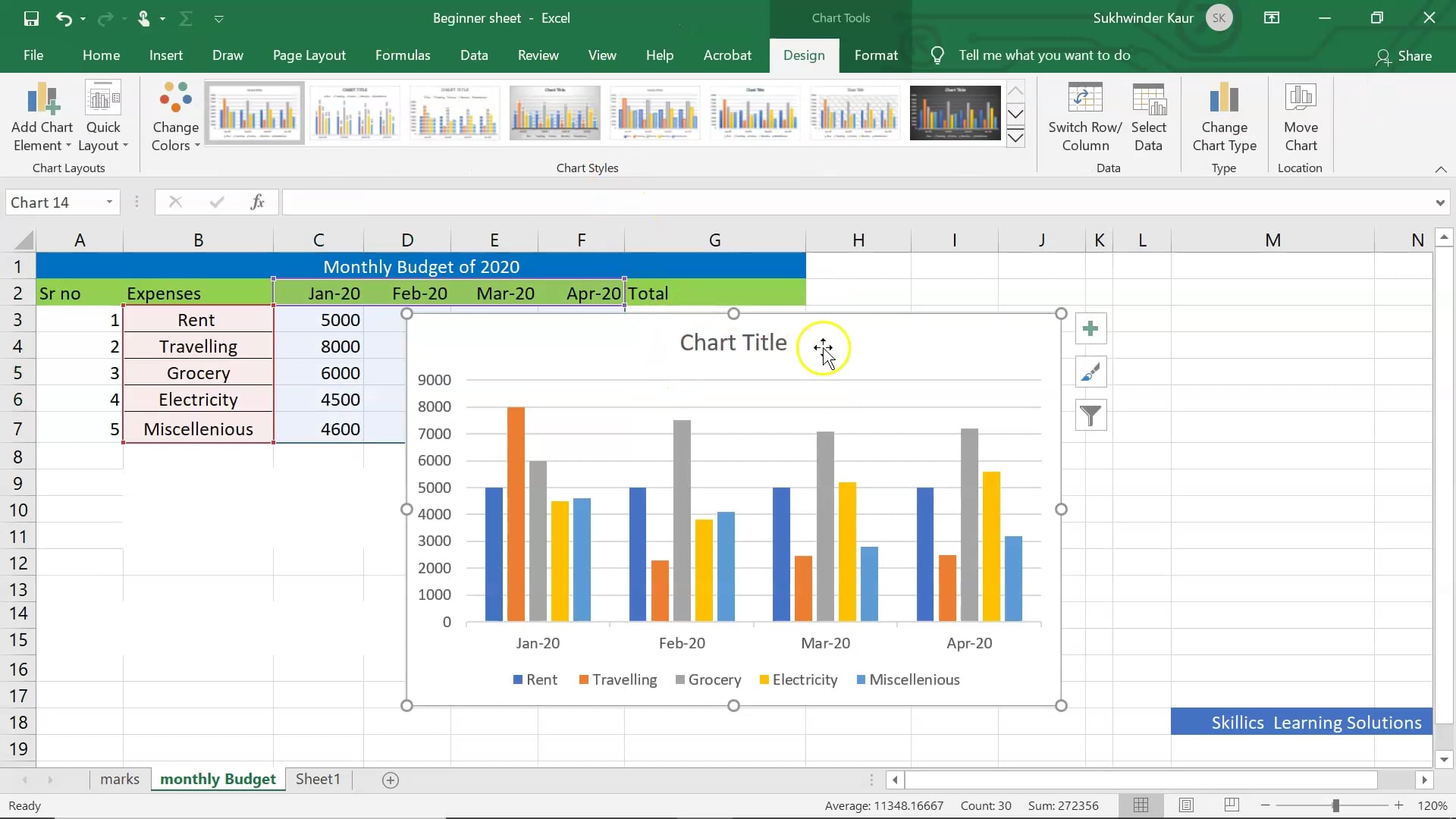Screen dimensions: 1456x819
Task: Add a new worksheet with the plus button
Action: 391,780
